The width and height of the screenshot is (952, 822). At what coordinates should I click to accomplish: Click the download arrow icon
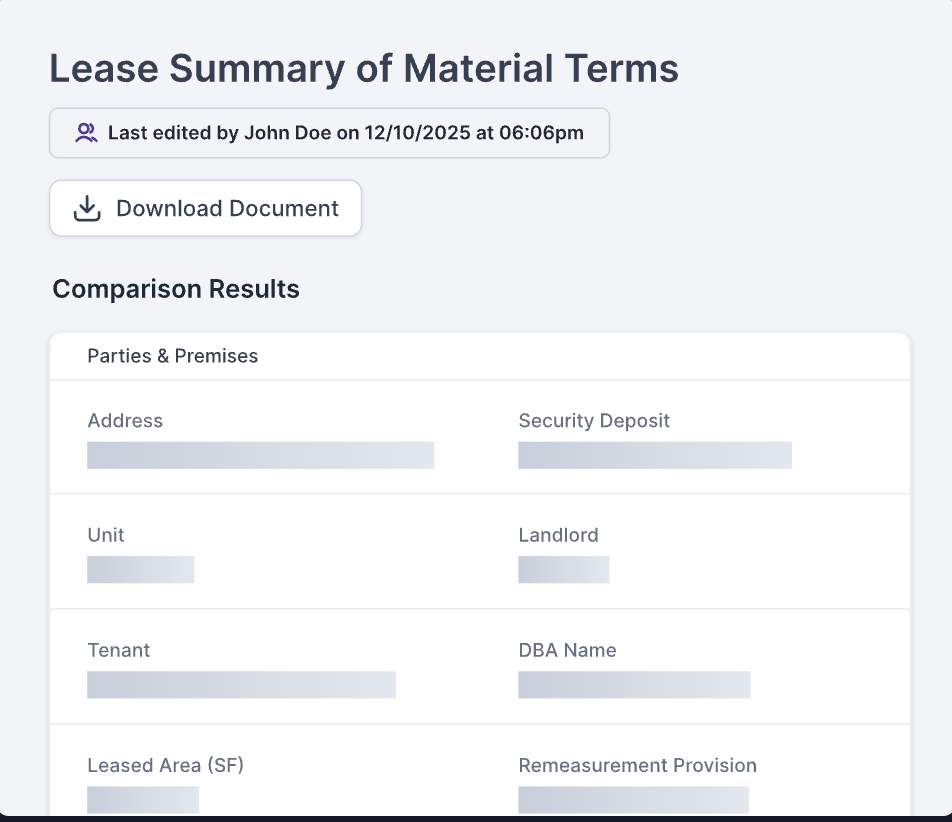pos(87,208)
